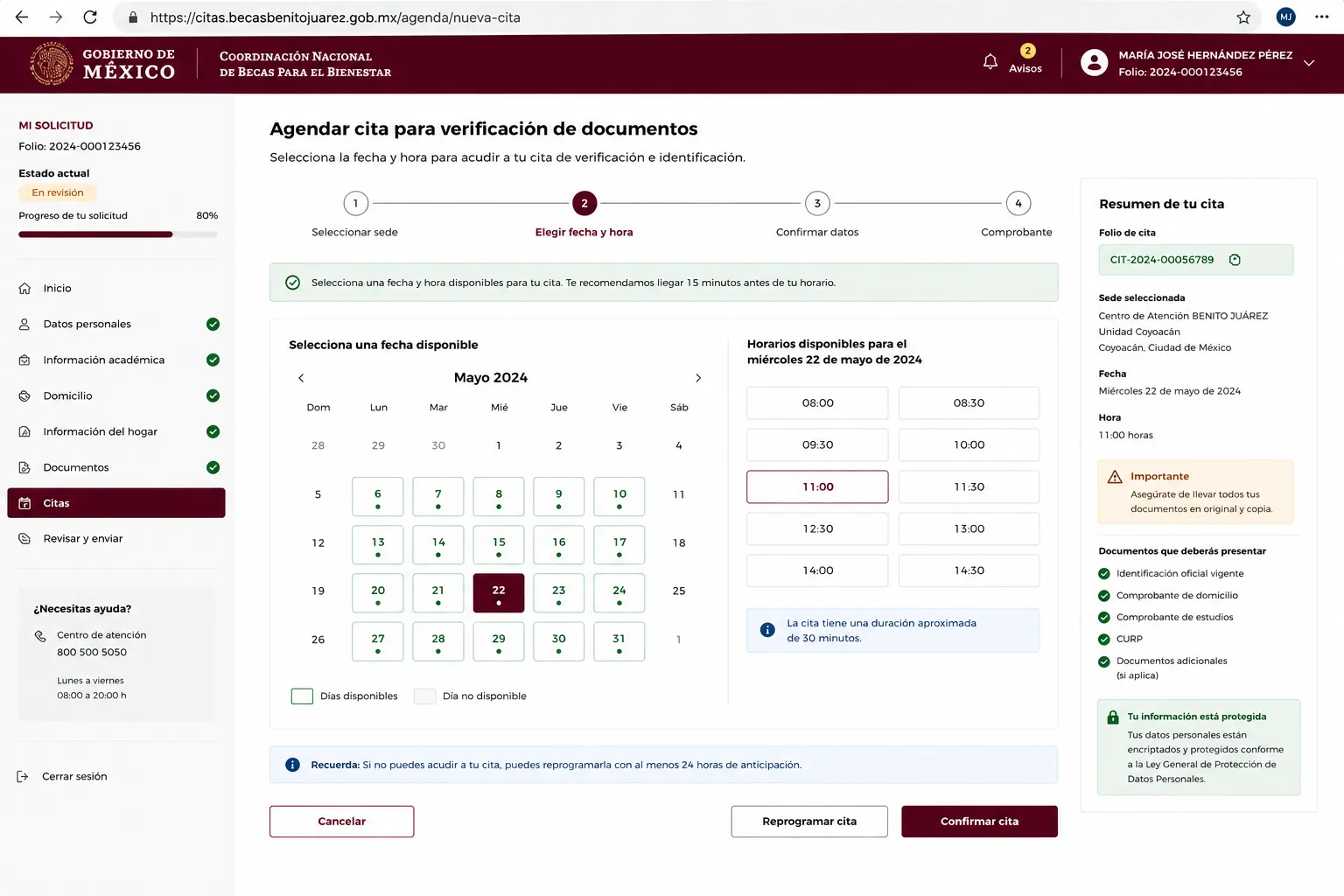
Task: Open Revisar y enviar section
Action: (x=116, y=538)
